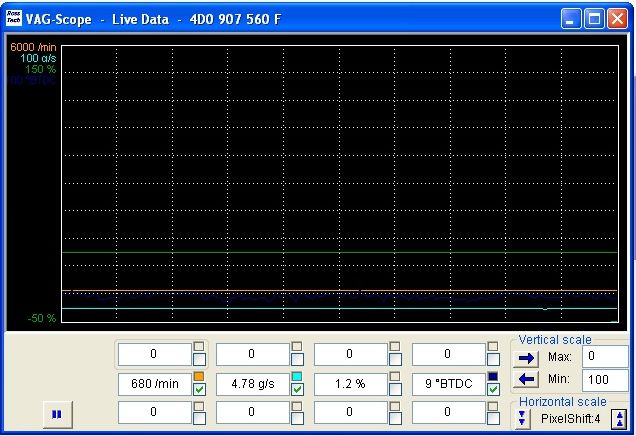Screen dimensions: 636x436
Task: Click the Vertical scale Max input field
Action: (604, 356)
